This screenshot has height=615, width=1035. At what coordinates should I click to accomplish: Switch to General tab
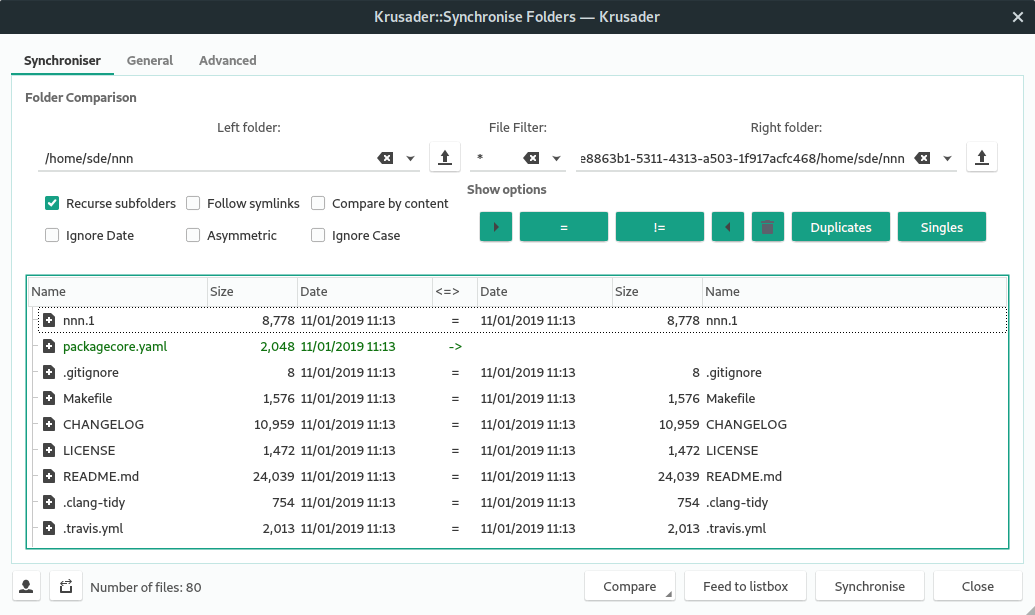[150, 61]
